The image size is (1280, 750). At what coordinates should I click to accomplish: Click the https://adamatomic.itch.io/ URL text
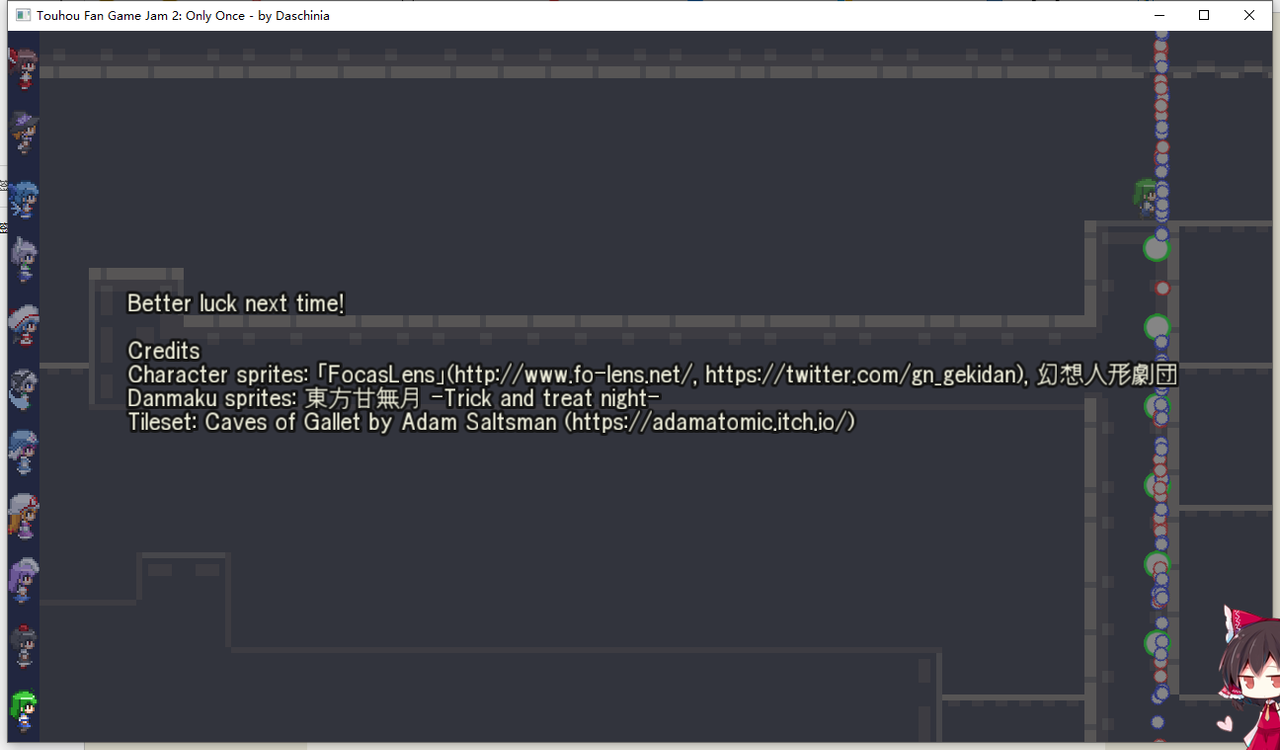(x=710, y=422)
